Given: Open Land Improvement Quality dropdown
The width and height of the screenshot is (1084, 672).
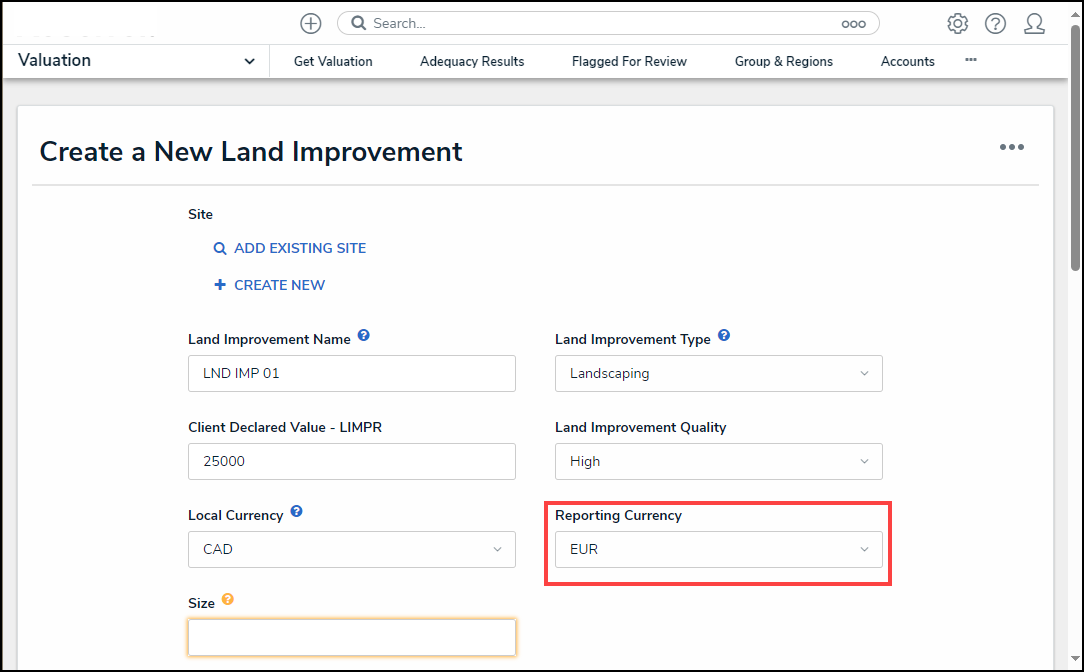Looking at the screenshot, I should (x=718, y=461).
